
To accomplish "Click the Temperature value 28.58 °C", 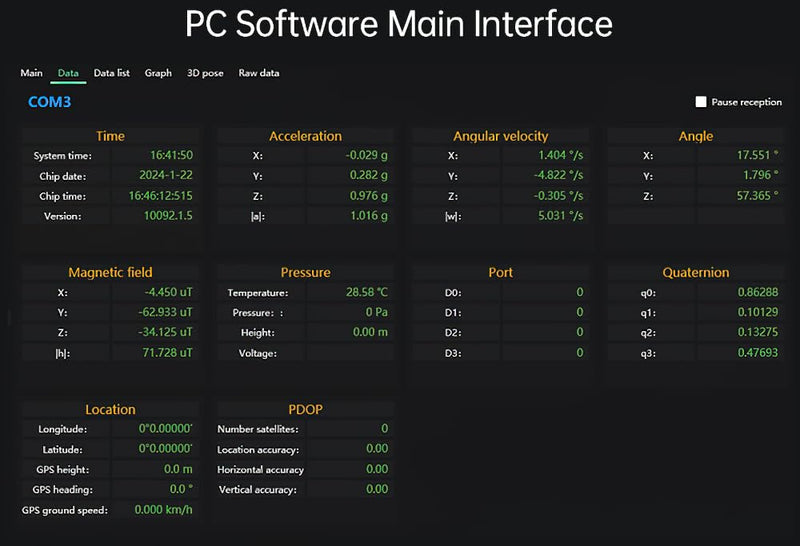I will tap(367, 292).
